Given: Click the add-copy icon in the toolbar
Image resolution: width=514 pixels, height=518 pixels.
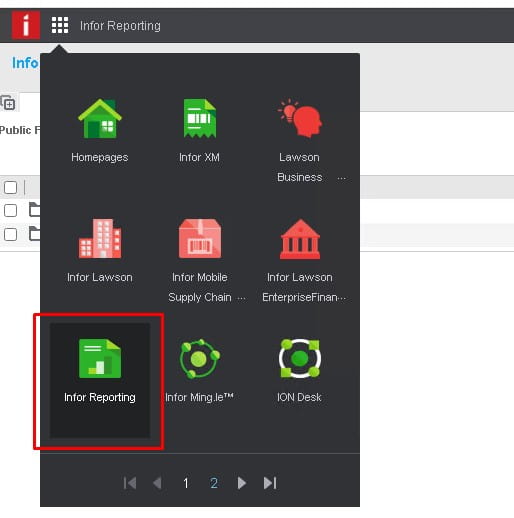Looking at the screenshot, I should pos(8,103).
